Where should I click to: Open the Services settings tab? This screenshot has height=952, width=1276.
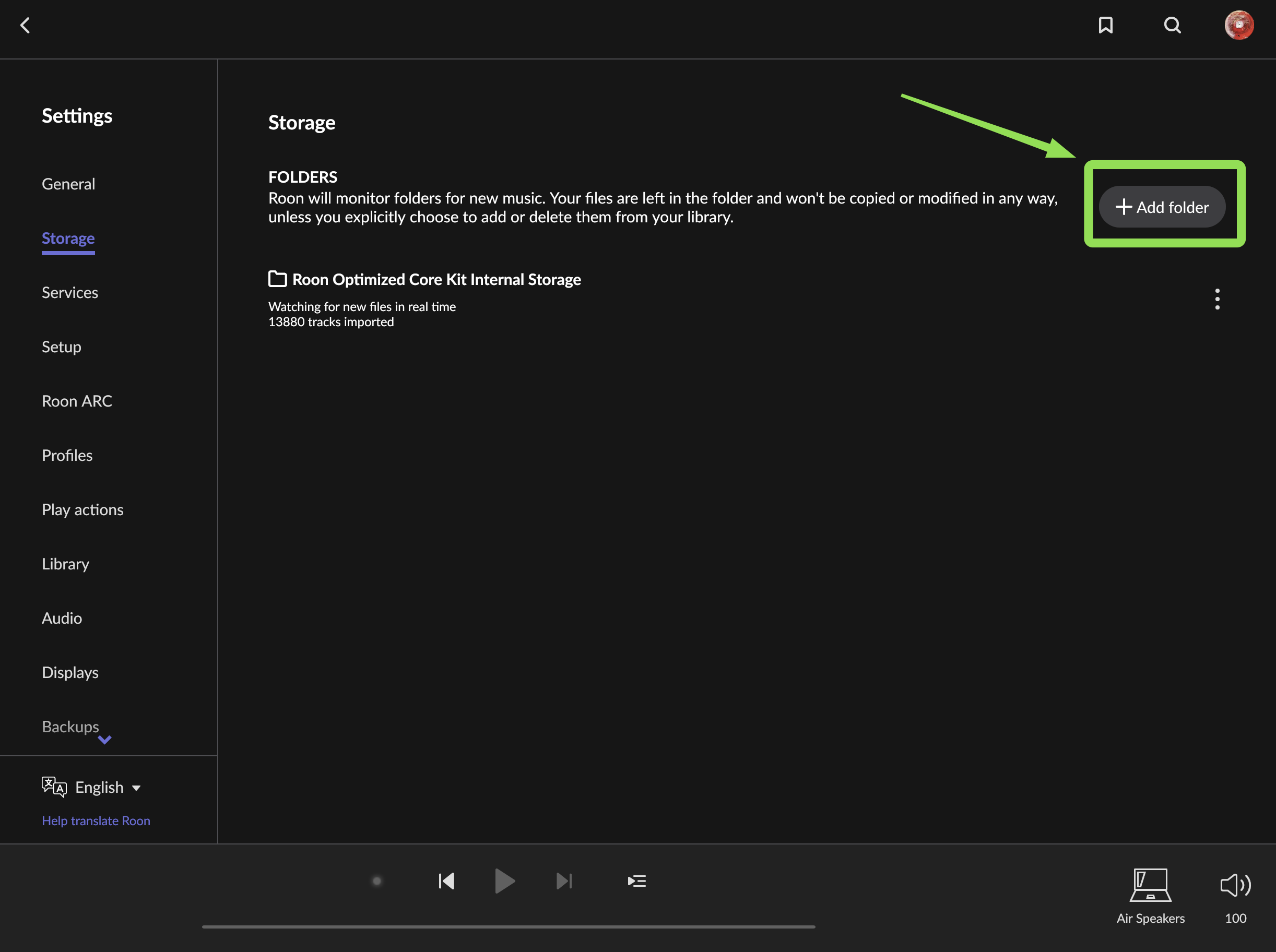point(70,292)
